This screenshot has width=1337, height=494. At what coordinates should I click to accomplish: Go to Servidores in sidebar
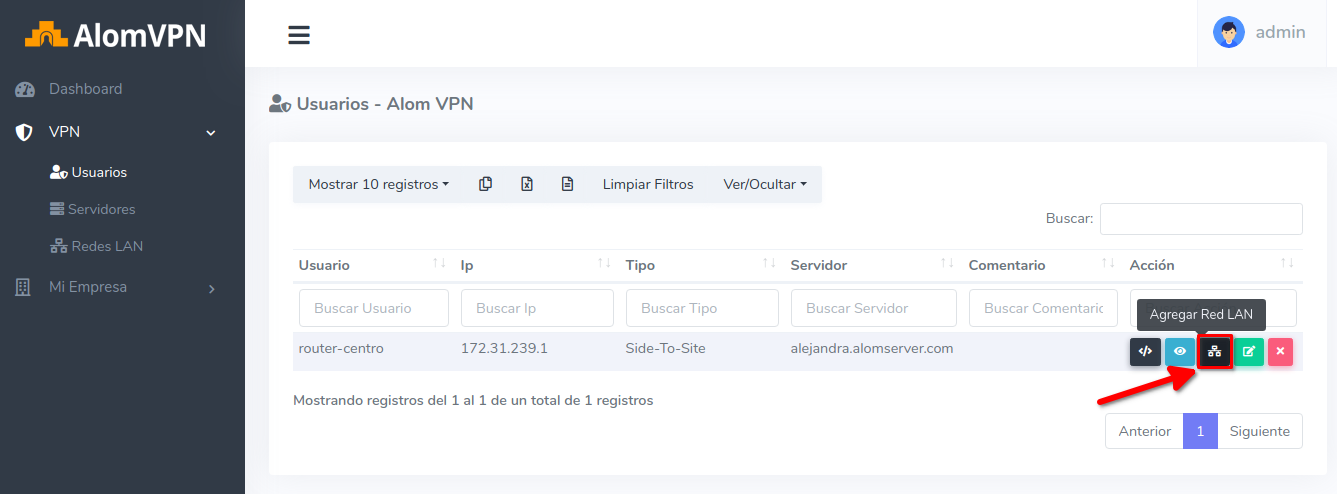(x=101, y=209)
